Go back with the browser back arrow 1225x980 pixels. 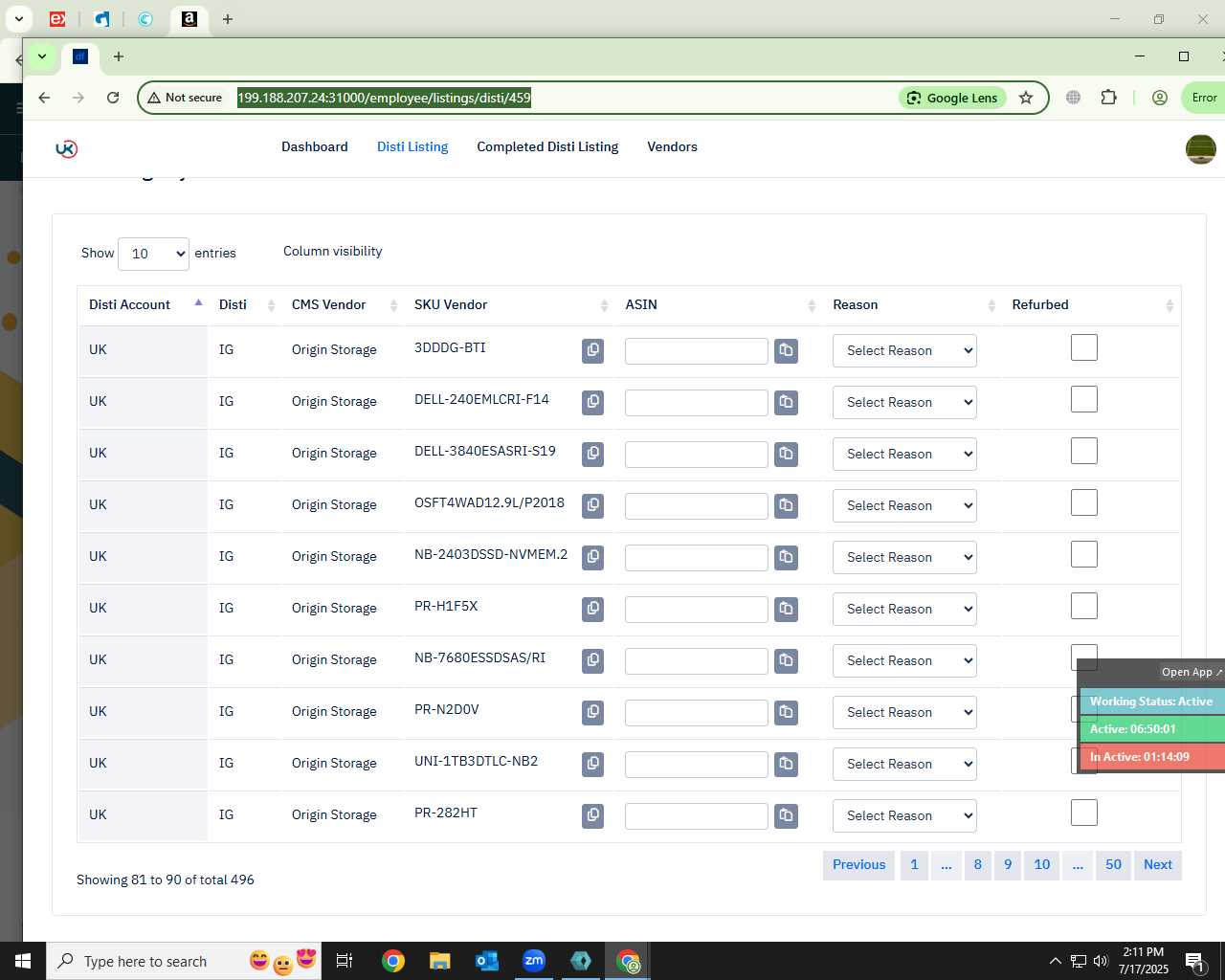pos(44,98)
